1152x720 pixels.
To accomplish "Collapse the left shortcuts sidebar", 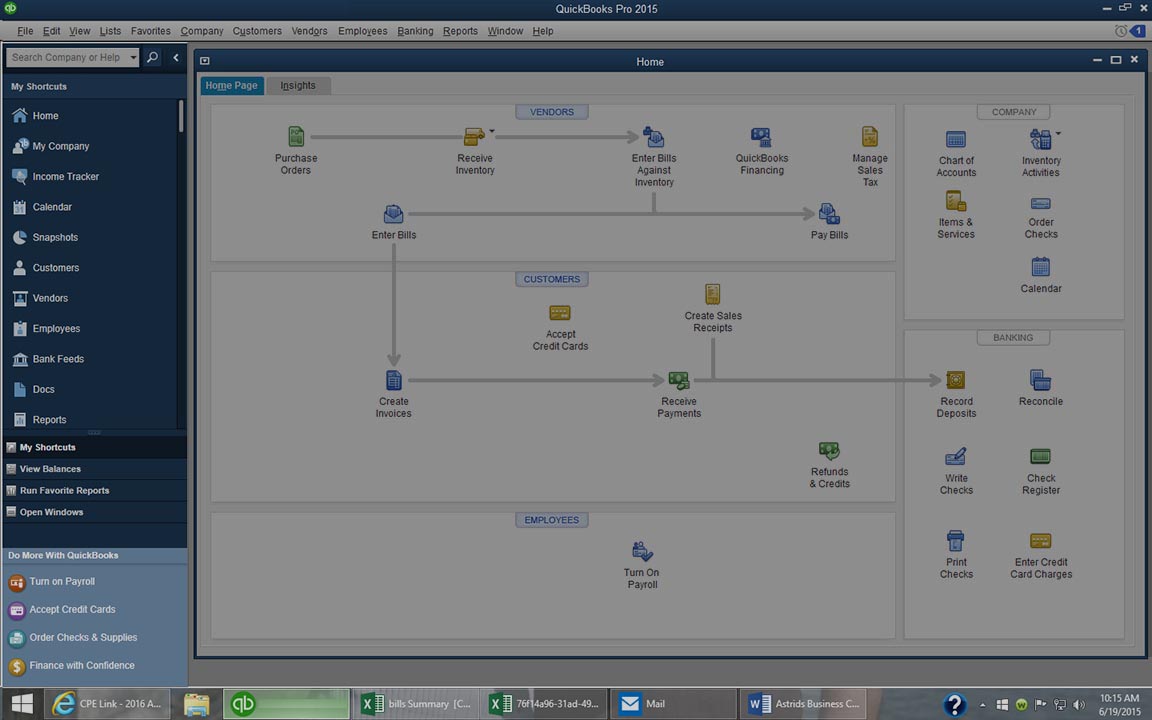I will click(176, 58).
